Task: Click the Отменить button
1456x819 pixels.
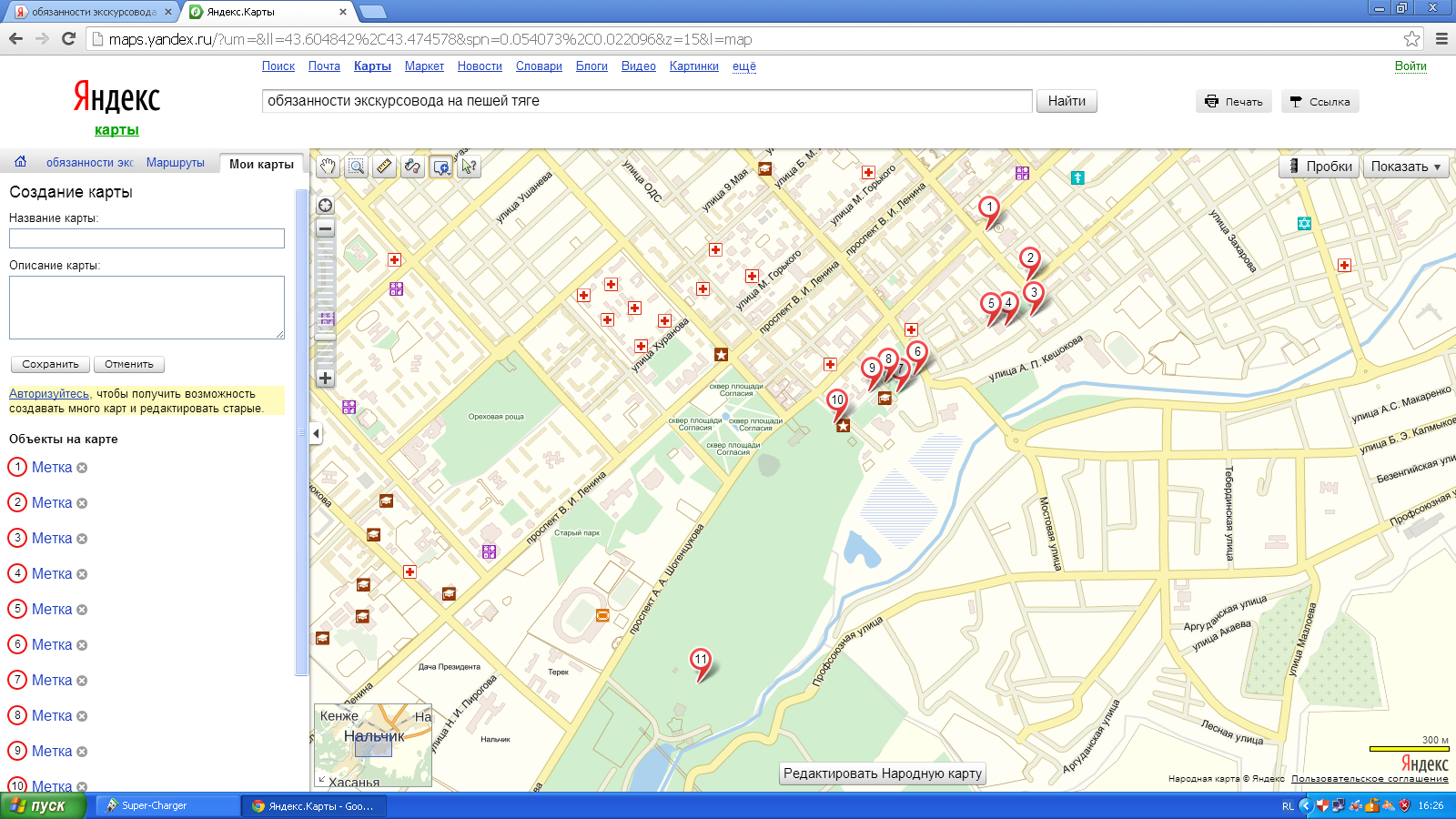Action: pyautogui.click(x=129, y=364)
